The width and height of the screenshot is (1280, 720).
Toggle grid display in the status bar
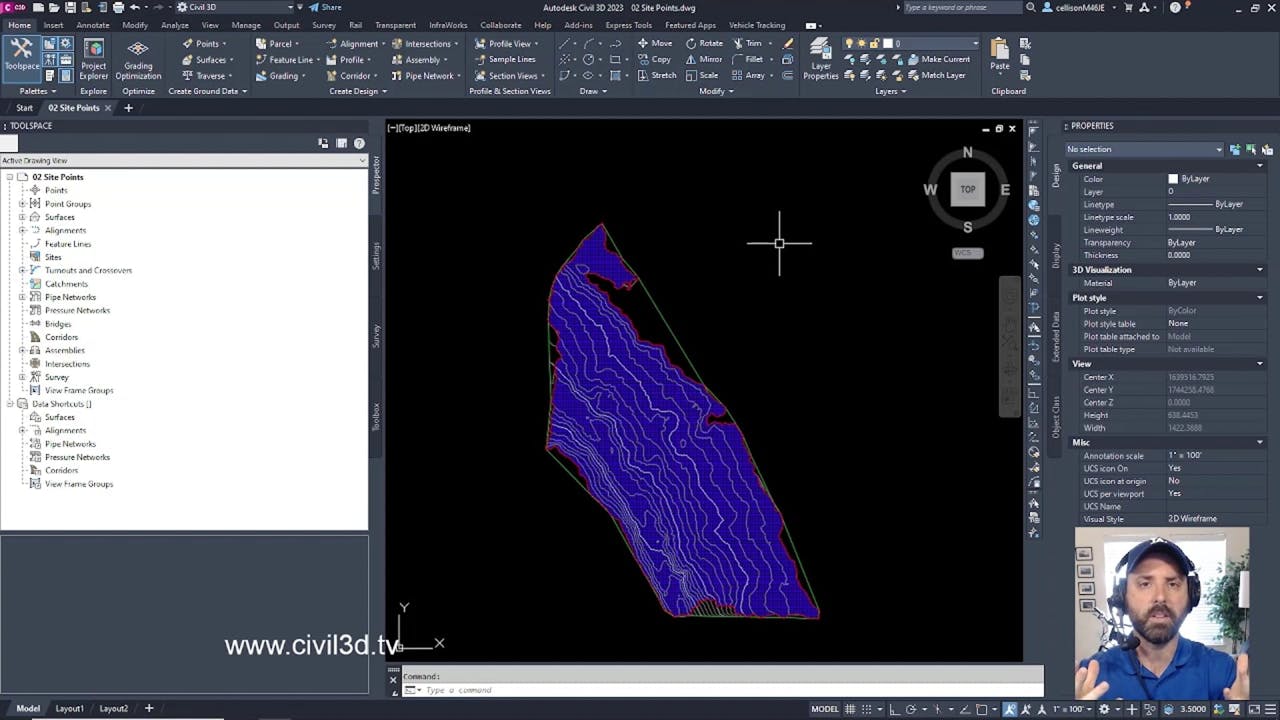click(x=850, y=708)
